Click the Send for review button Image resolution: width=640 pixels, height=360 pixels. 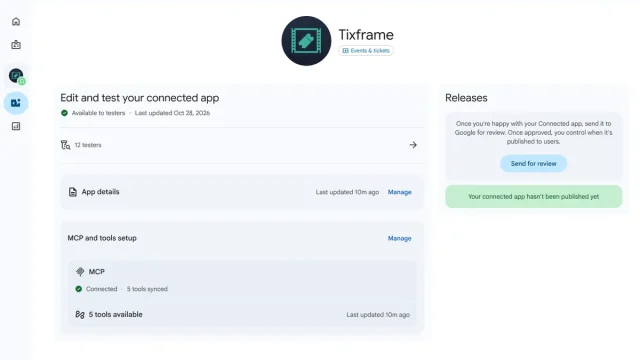click(x=533, y=163)
